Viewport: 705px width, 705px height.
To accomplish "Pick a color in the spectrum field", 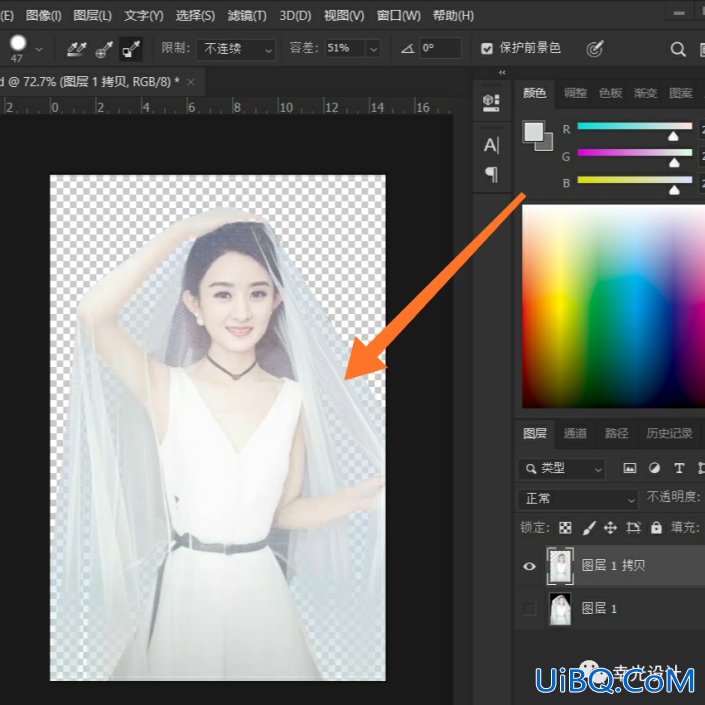I will coord(613,306).
